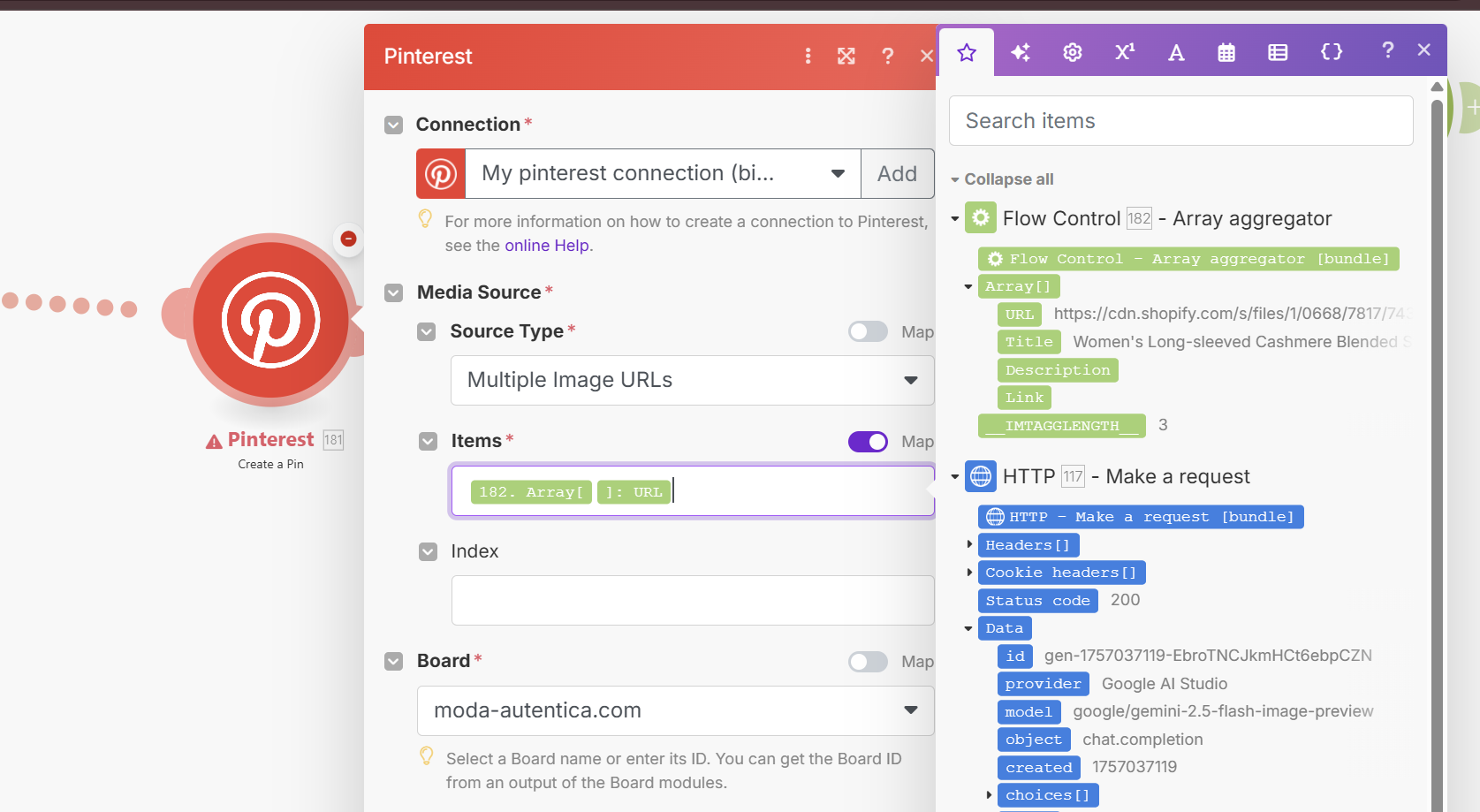Collapse the Flow Control Array aggregator section

click(955, 218)
